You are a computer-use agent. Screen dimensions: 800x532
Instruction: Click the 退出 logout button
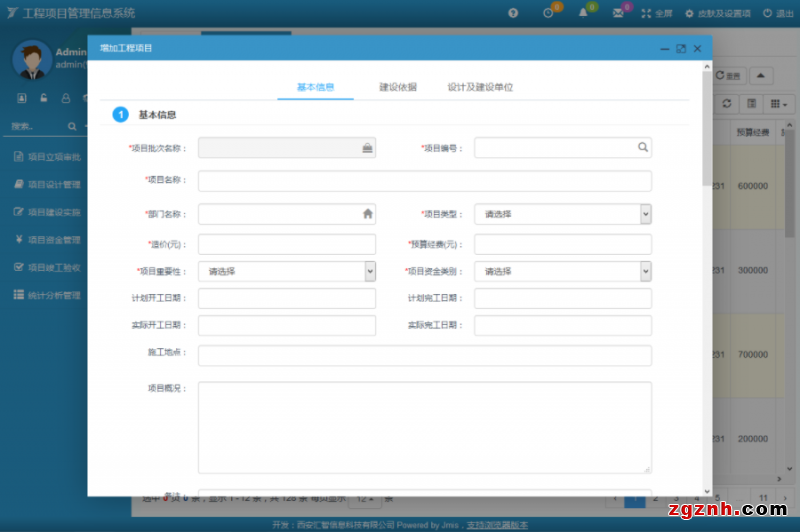(x=779, y=13)
